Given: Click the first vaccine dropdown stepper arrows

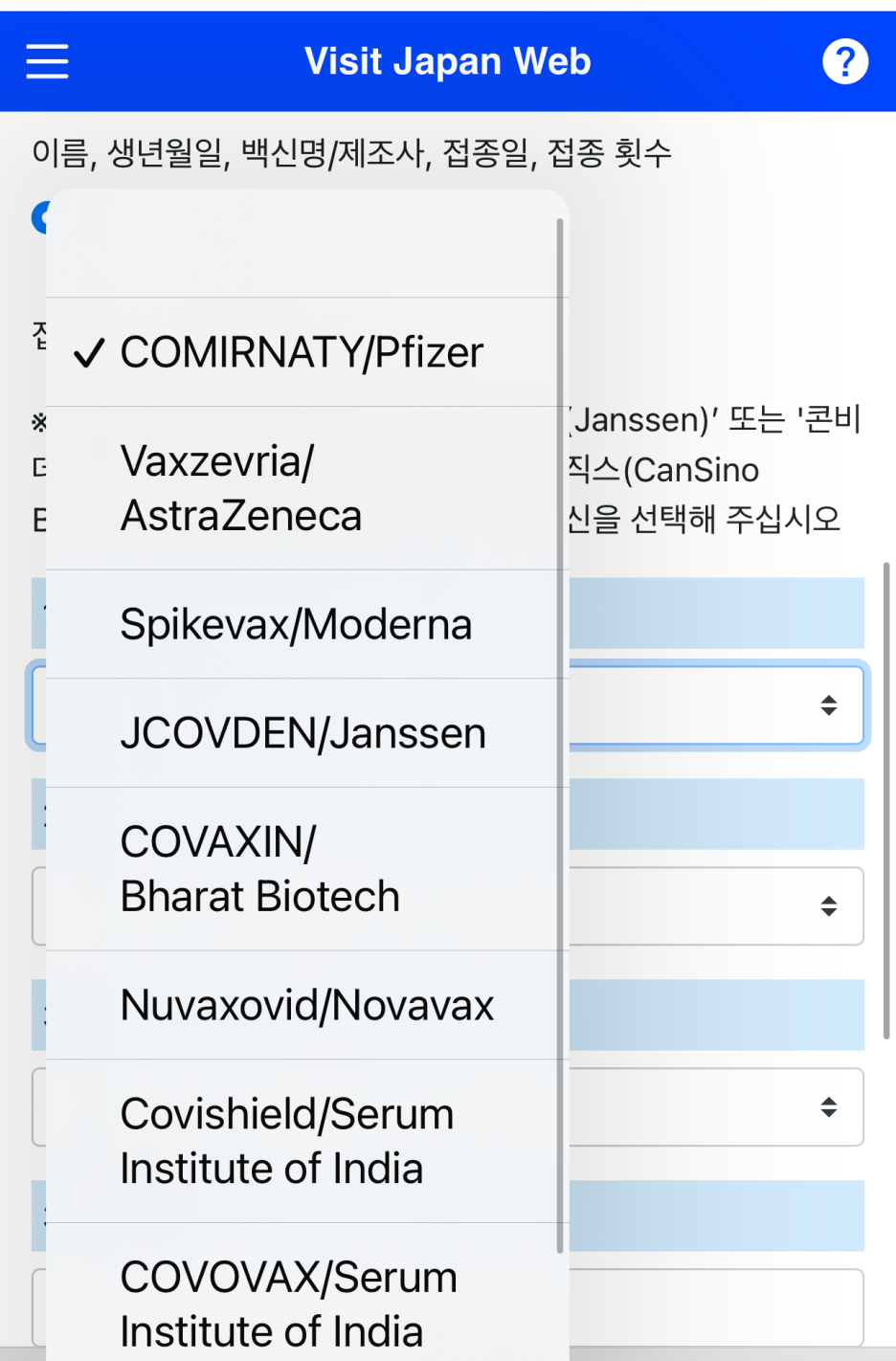Looking at the screenshot, I should (x=829, y=705).
